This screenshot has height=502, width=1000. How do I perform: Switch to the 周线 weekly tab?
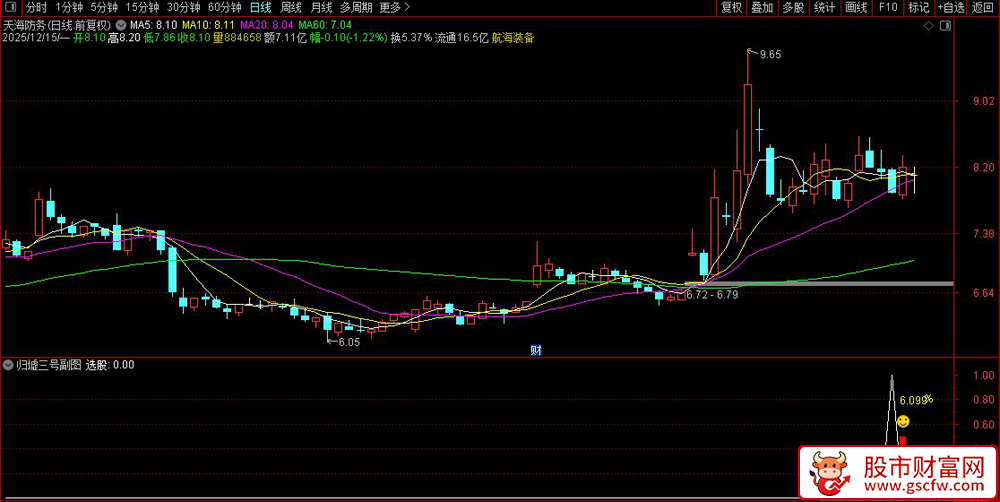point(291,8)
